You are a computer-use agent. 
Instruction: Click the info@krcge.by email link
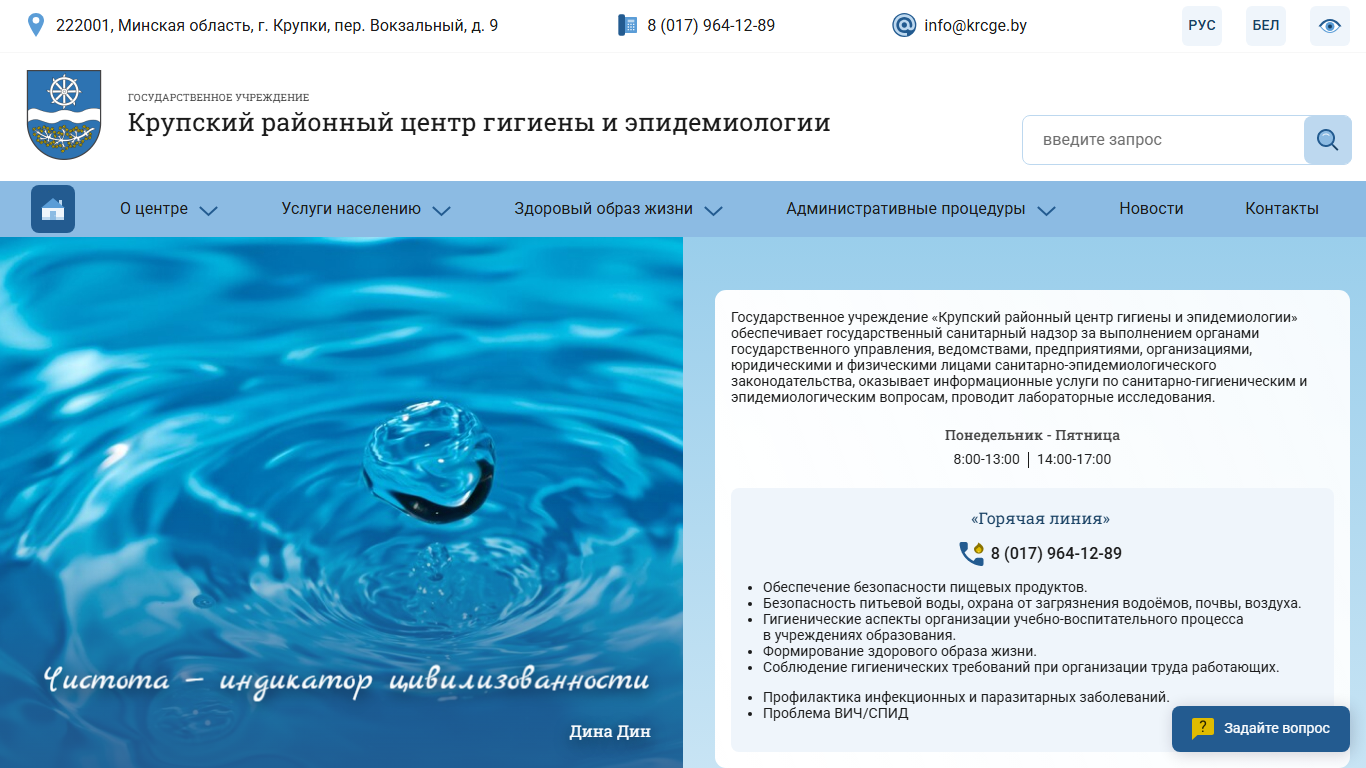point(975,26)
